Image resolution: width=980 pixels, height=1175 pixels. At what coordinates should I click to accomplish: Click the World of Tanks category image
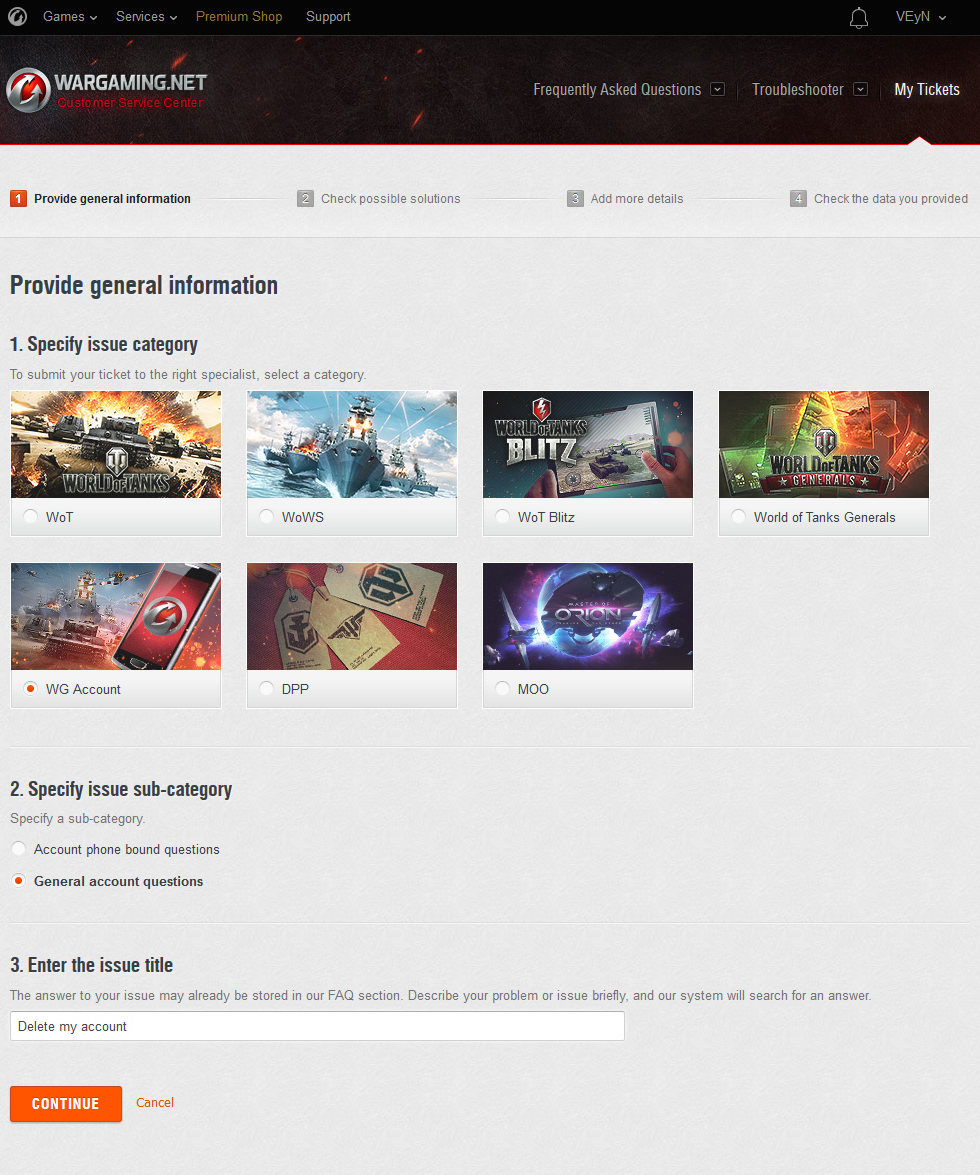tap(116, 444)
